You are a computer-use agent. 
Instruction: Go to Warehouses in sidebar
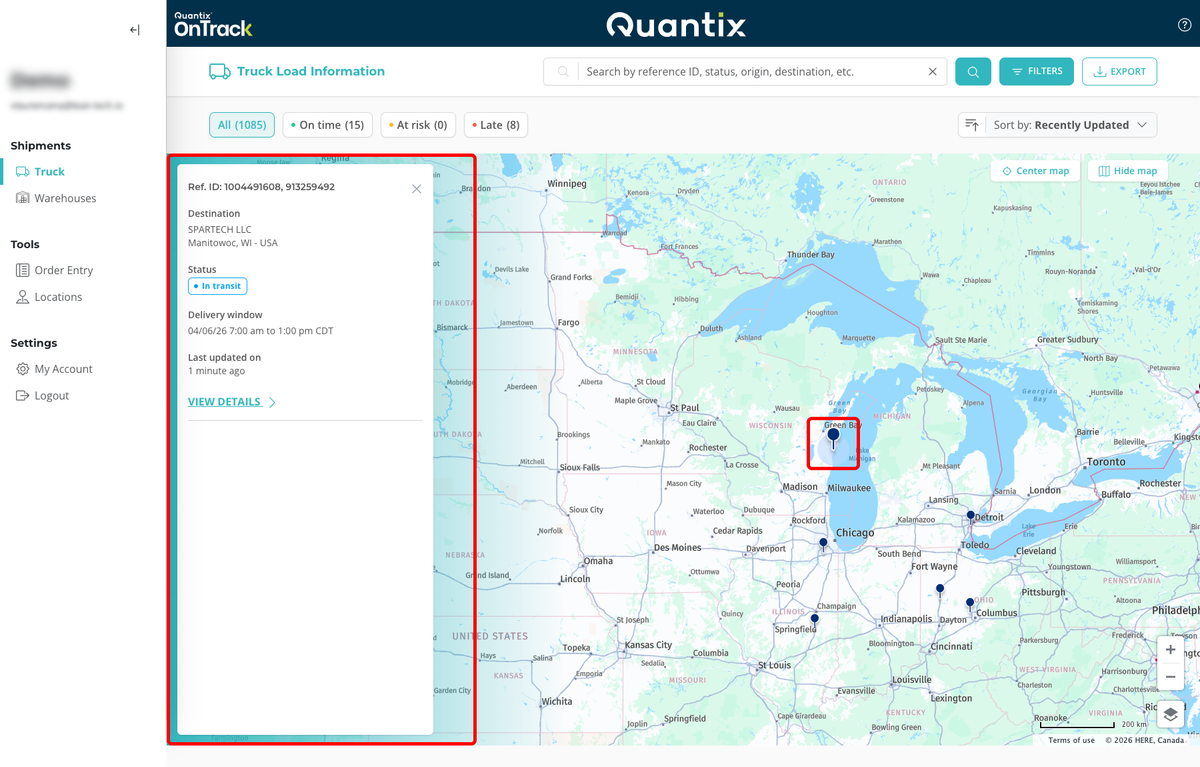pos(65,198)
